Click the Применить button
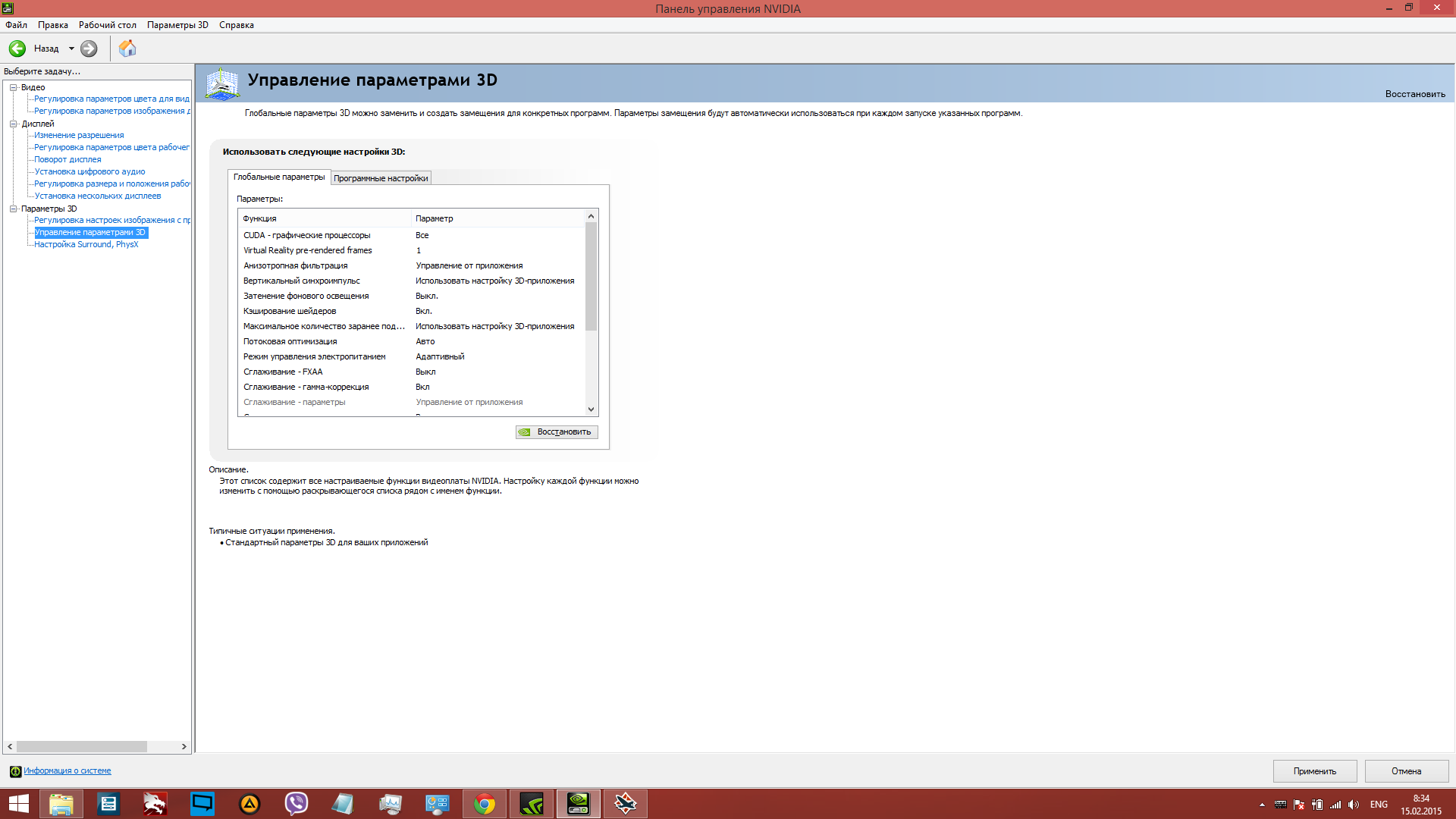This screenshot has width=1456, height=819. 1314,771
